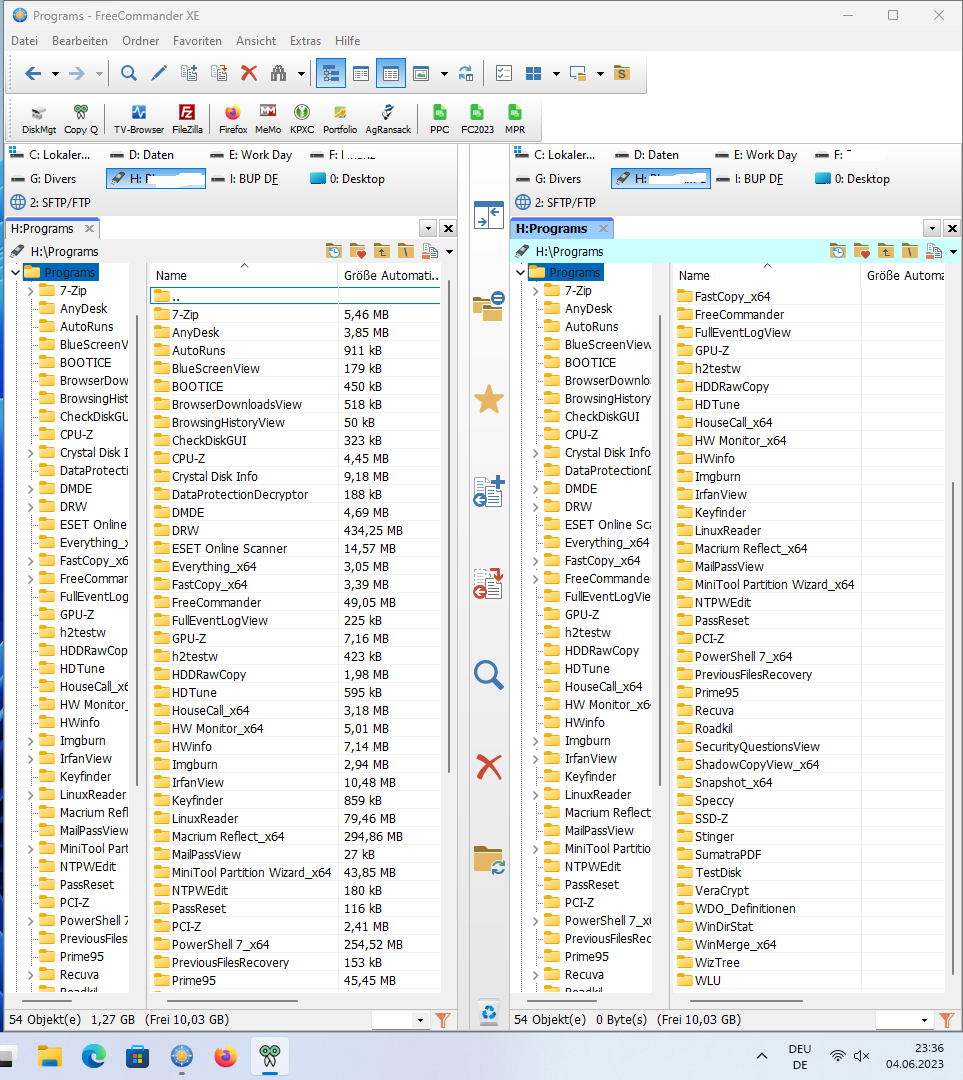
Task: Open dropdown next to thumbnail view icon
Action: (444, 74)
